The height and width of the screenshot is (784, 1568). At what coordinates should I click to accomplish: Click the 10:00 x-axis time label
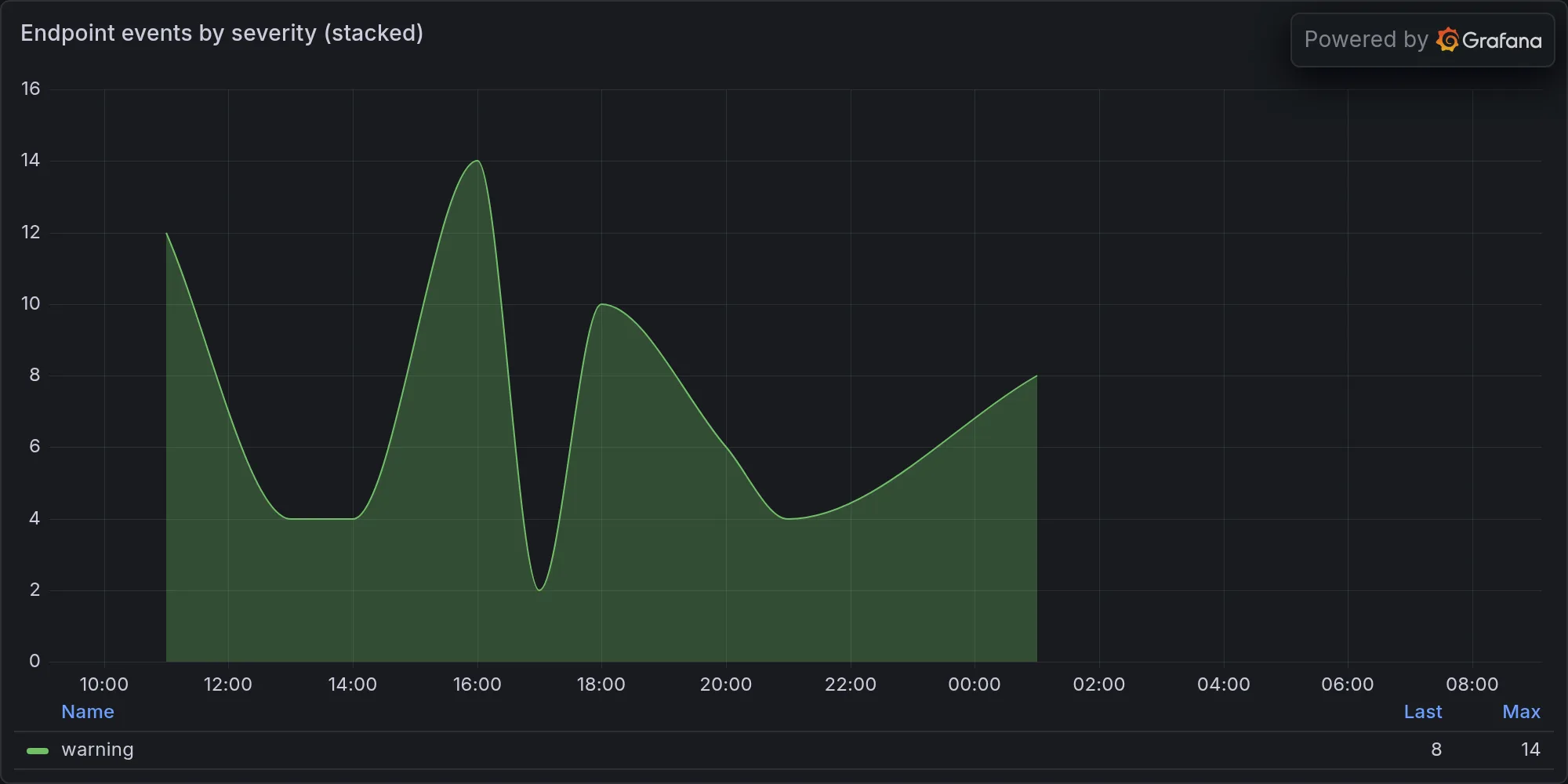pos(103,684)
